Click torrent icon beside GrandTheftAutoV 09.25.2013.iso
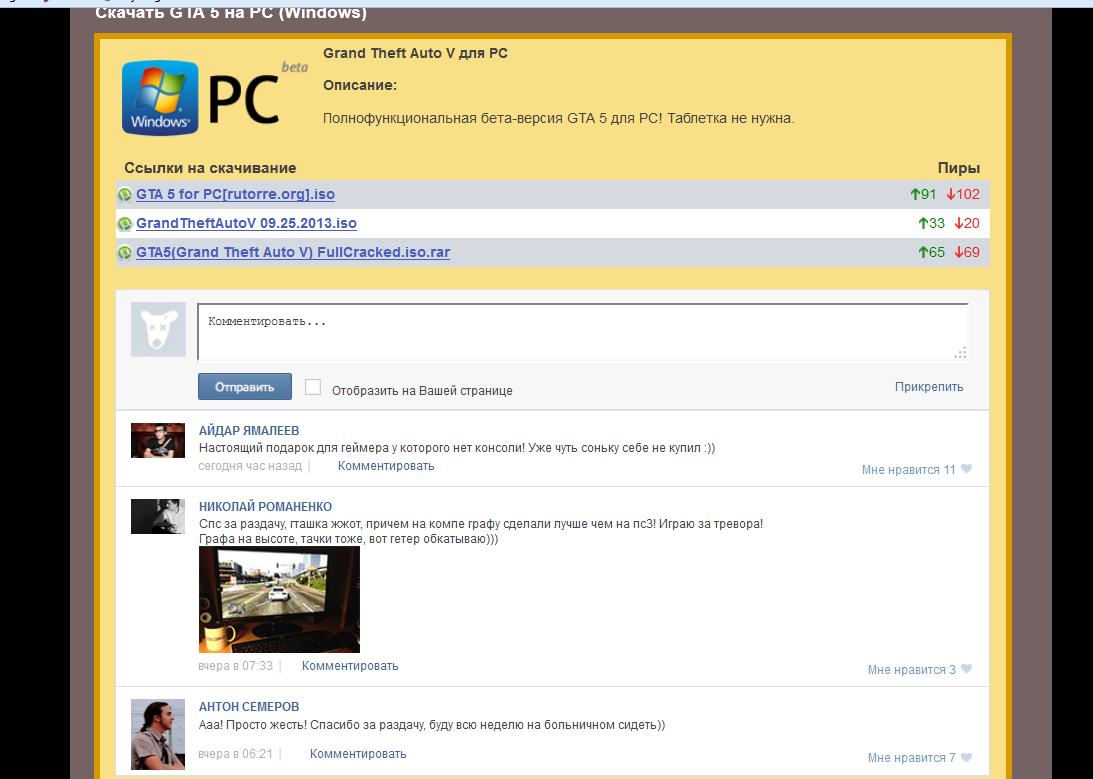The width and height of the screenshot is (1093, 779). (125, 224)
